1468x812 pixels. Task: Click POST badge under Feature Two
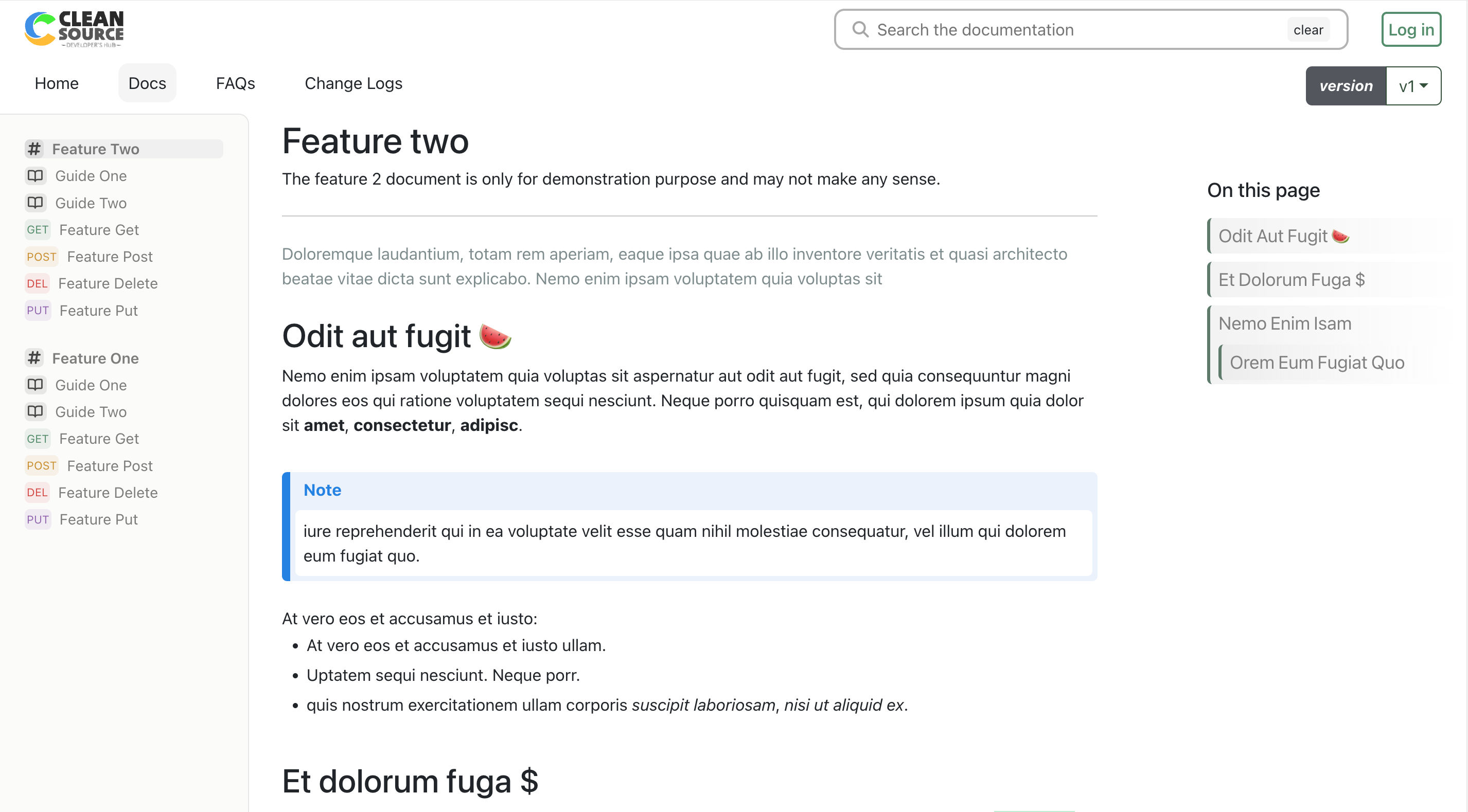(x=42, y=257)
